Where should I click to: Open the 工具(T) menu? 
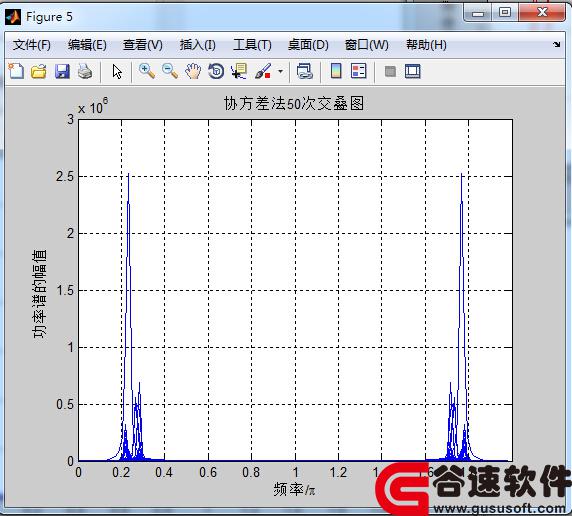point(252,45)
